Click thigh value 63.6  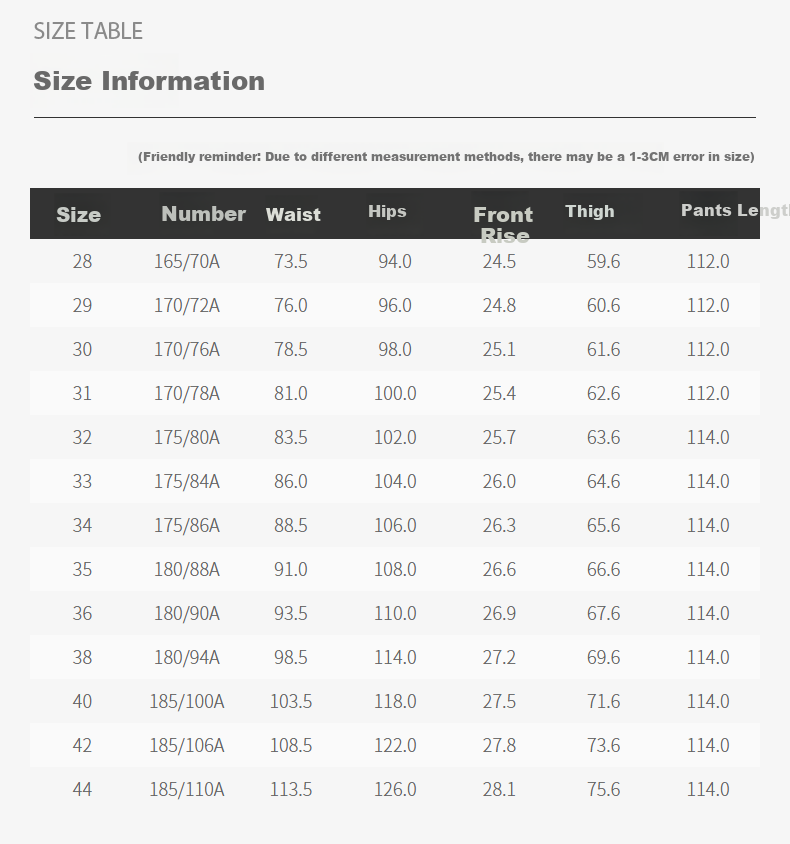[603, 438]
